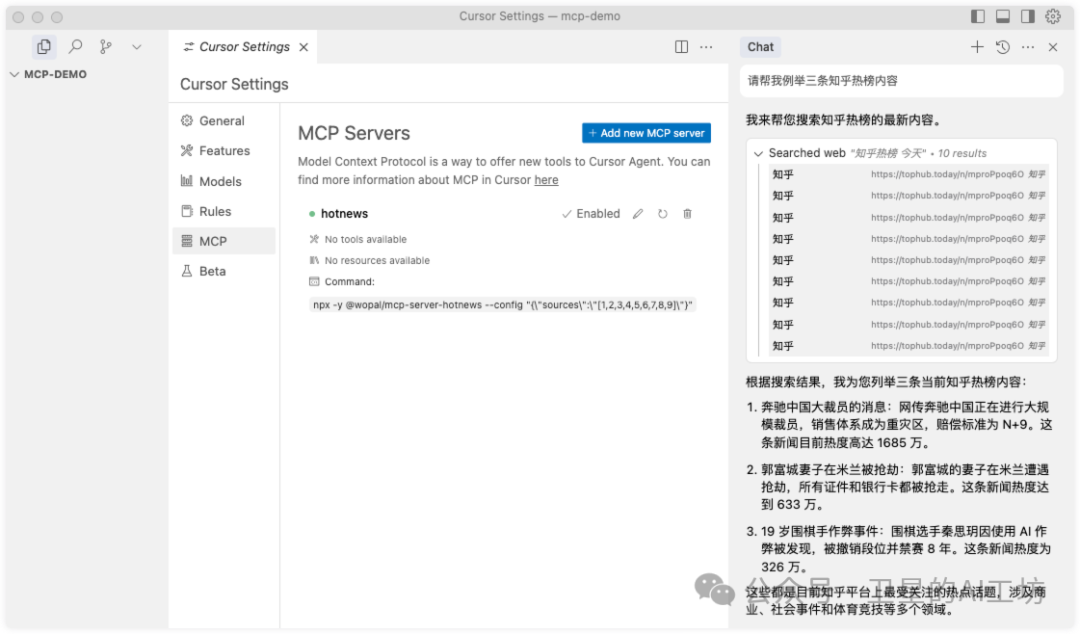Close the Chat panel
This screenshot has width=1080, height=634.
pyautogui.click(x=1052, y=47)
